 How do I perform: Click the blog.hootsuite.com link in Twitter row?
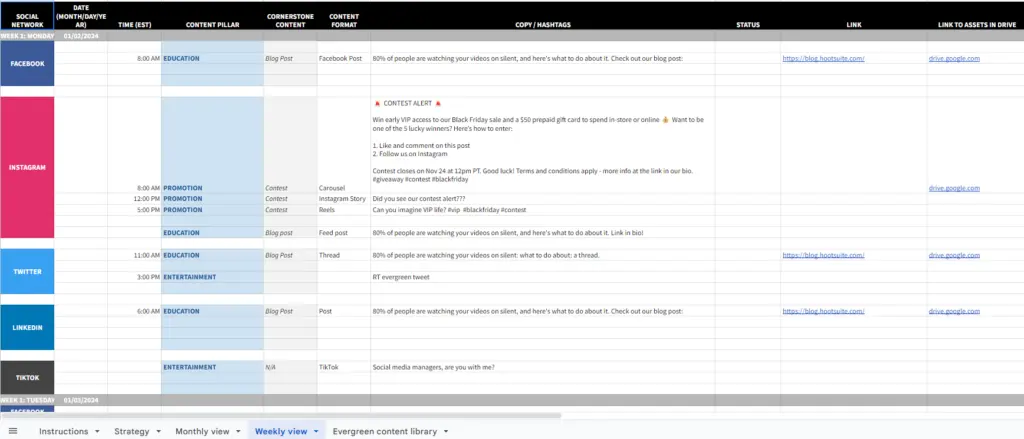(822, 256)
